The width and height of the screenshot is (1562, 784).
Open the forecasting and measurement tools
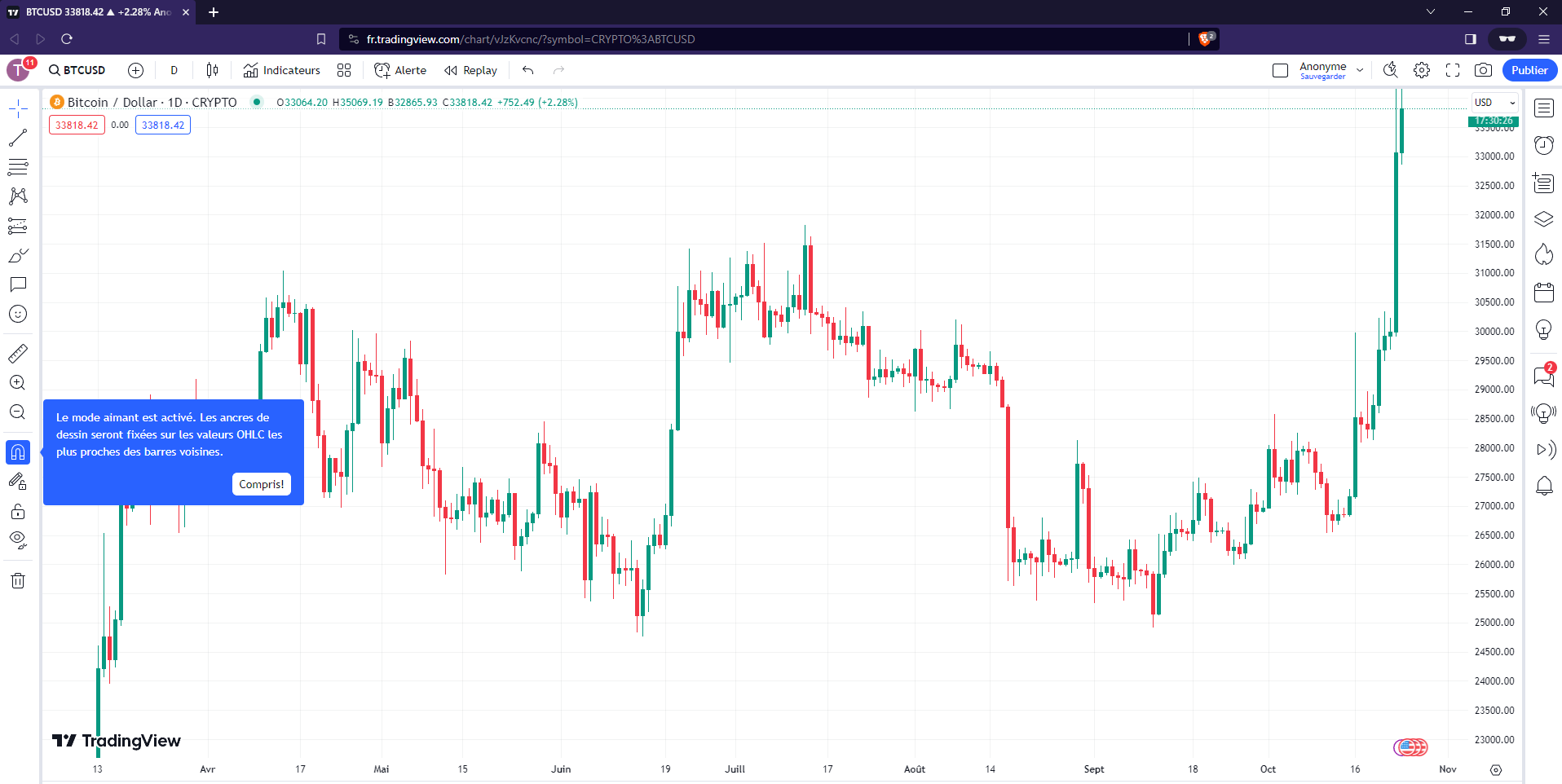[18, 226]
